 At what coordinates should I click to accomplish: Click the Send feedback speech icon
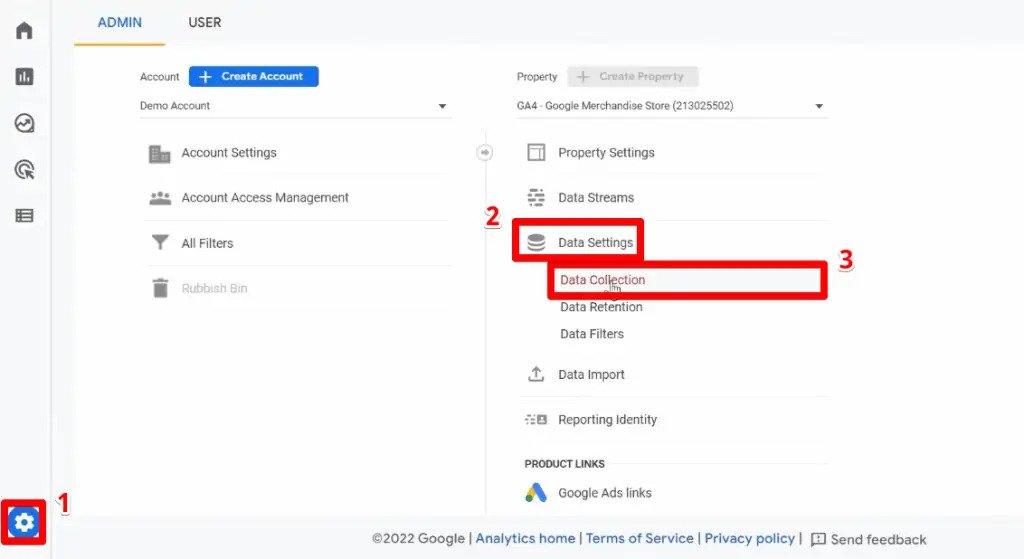[818, 539]
